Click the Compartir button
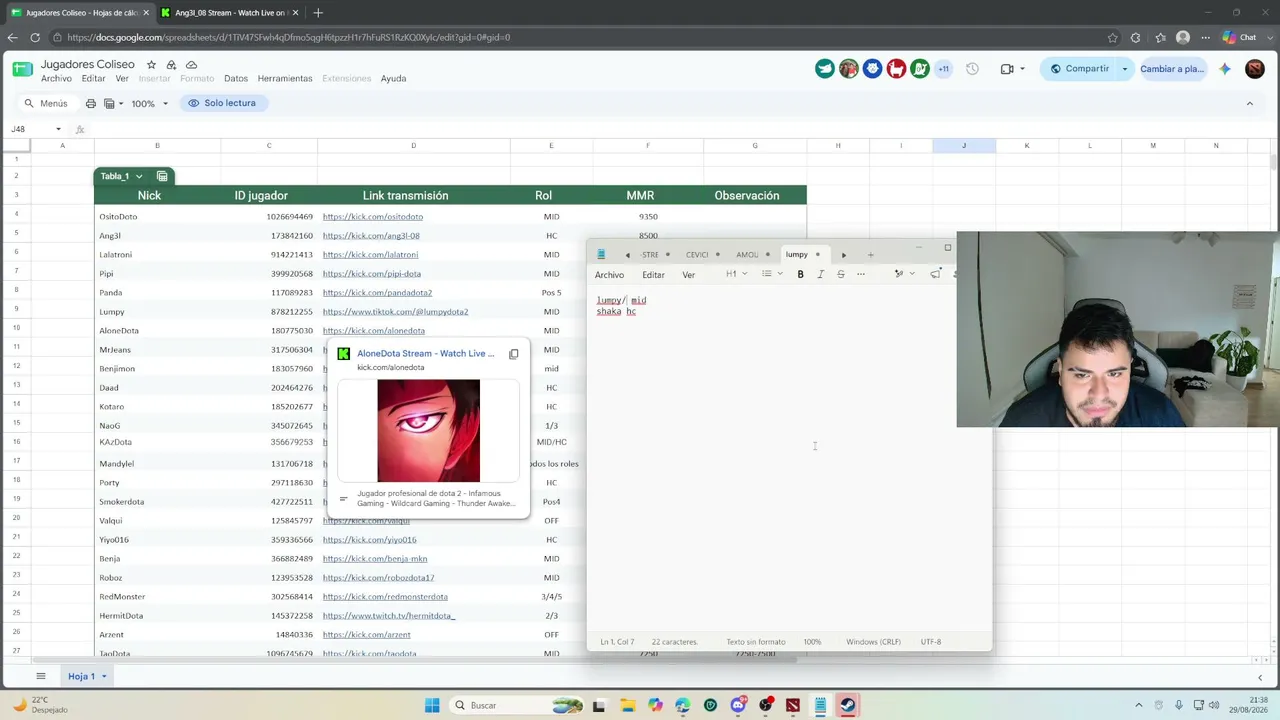This screenshot has height=720, width=1280. point(1078,69)
